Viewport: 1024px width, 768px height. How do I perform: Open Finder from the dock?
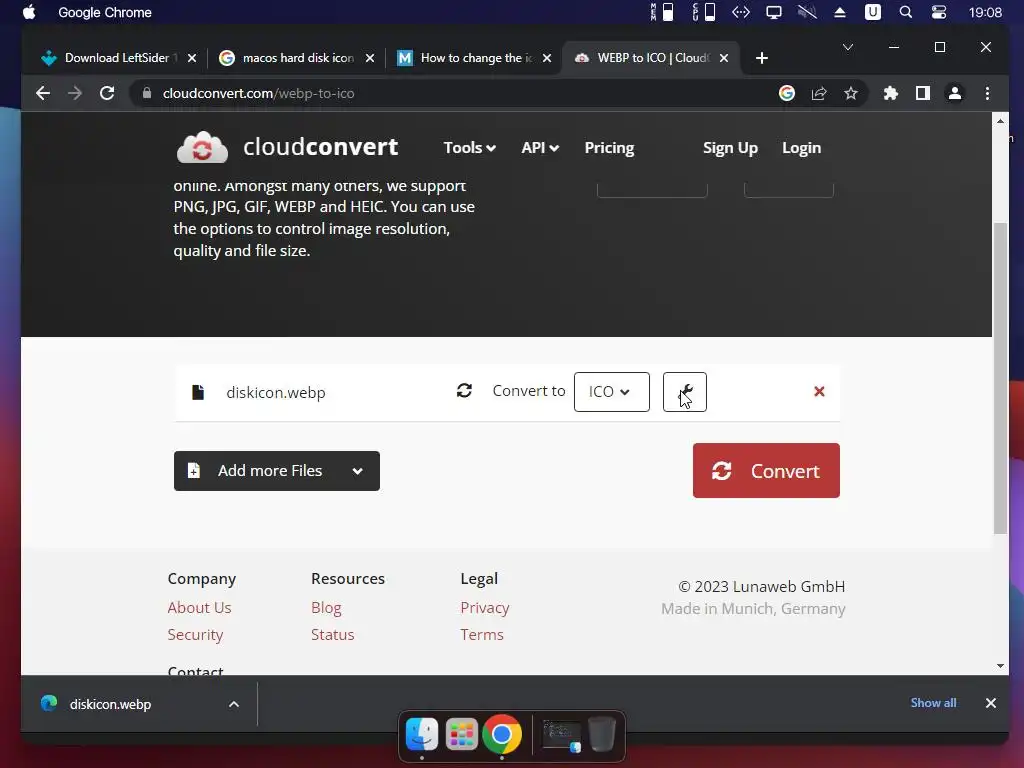tap(422, 734)
